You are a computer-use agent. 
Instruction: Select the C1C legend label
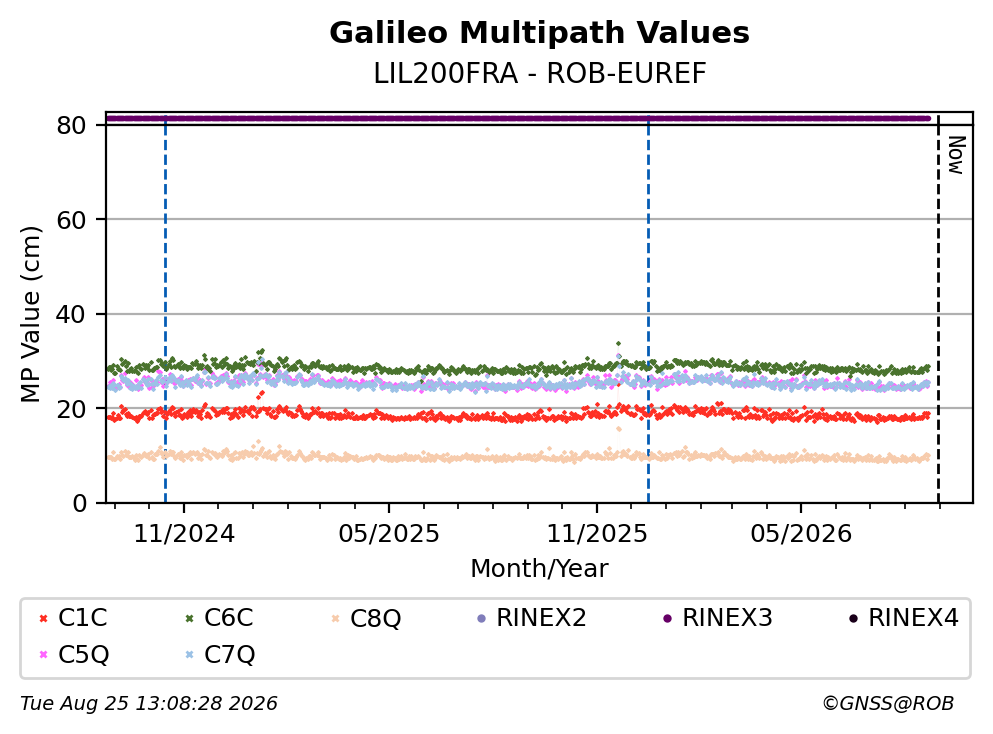[83, 617]
